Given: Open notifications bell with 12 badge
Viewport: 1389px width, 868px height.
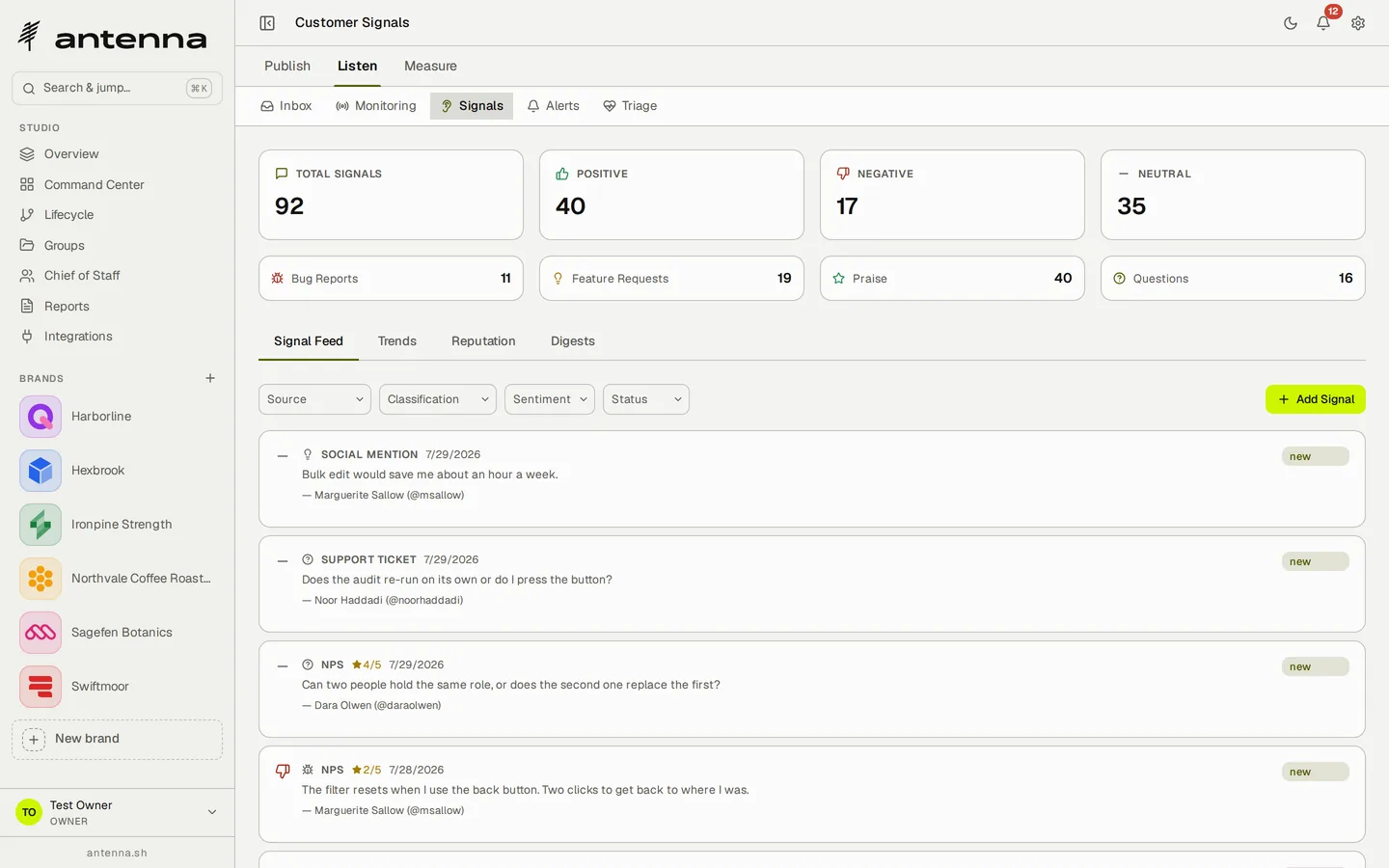Looking at the screenshot, I should 1323,23.
